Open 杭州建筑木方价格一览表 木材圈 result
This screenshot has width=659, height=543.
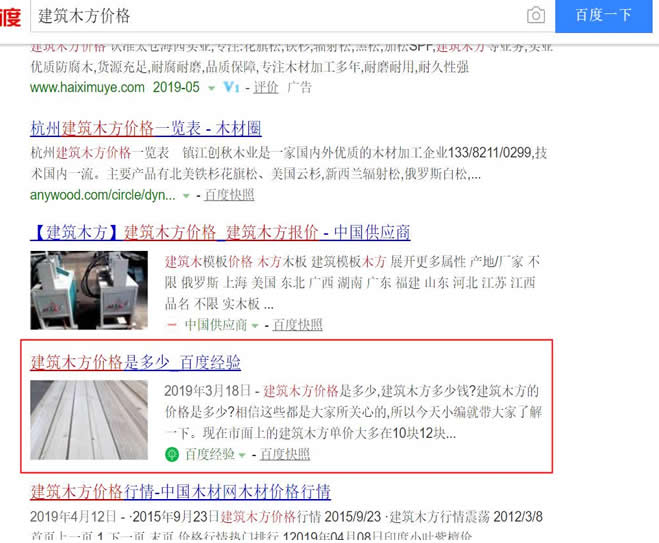146,128
